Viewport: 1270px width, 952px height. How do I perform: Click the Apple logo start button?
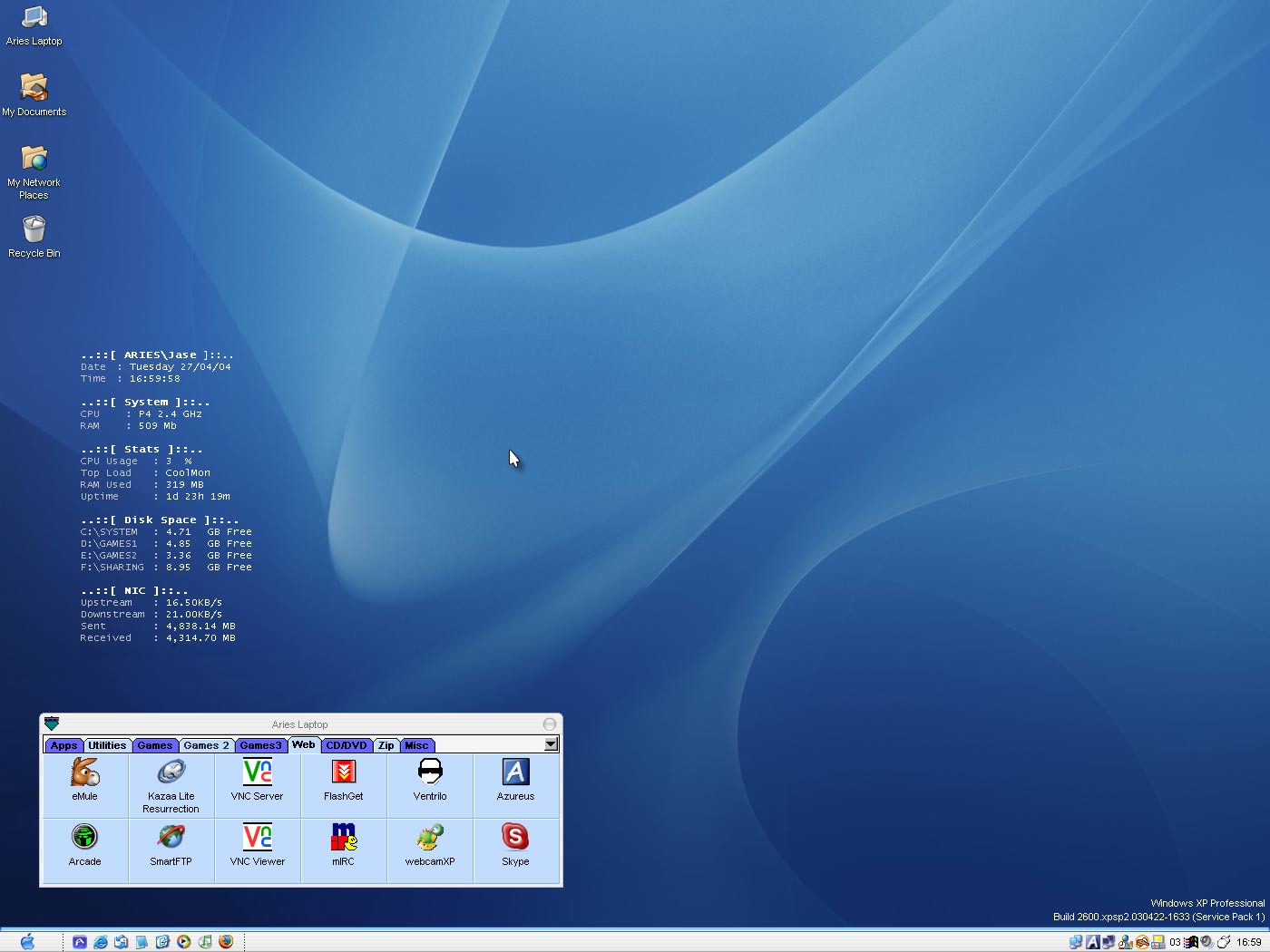tap(27, 942)
